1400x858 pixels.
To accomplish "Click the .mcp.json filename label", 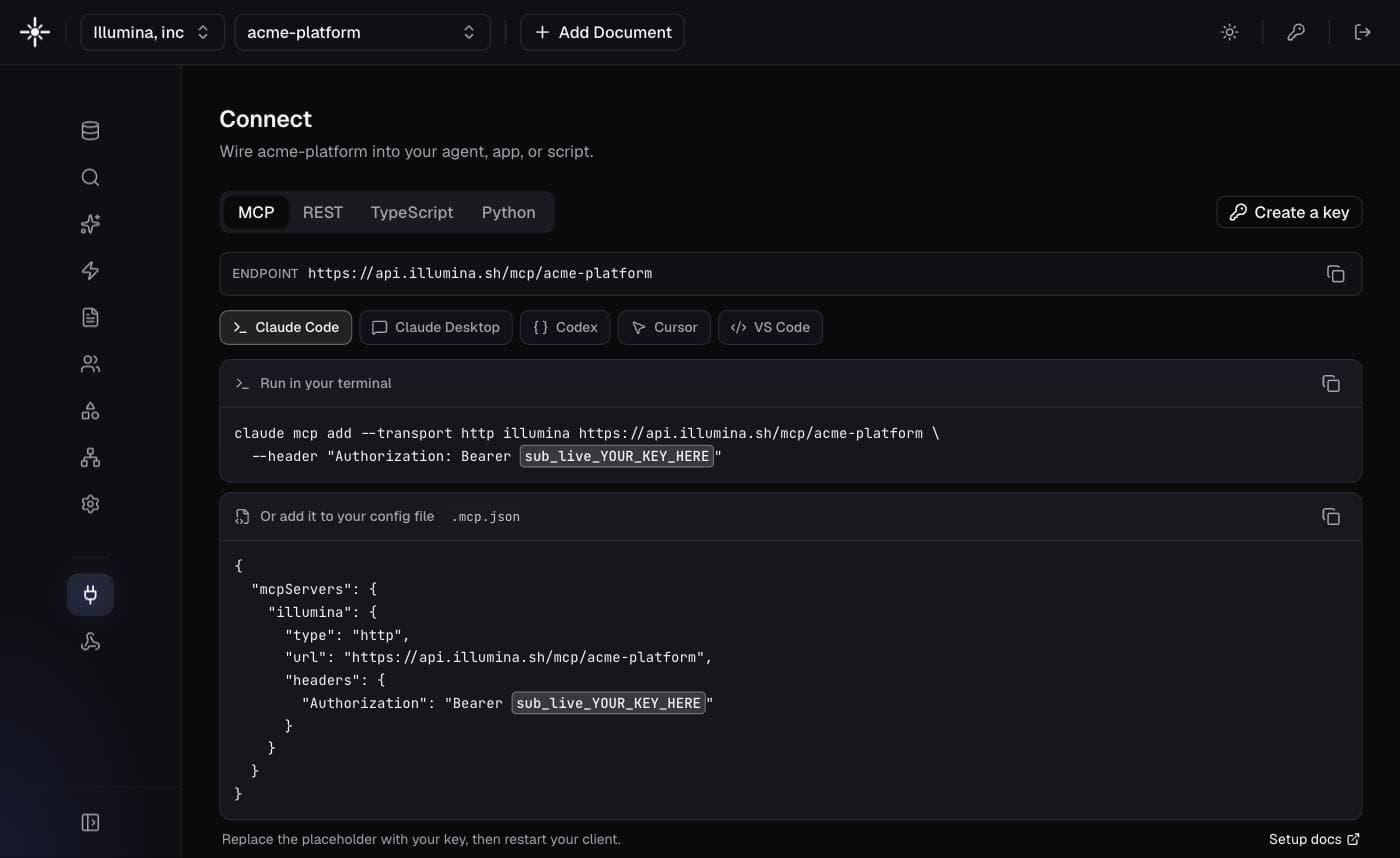I will [486, 517].
